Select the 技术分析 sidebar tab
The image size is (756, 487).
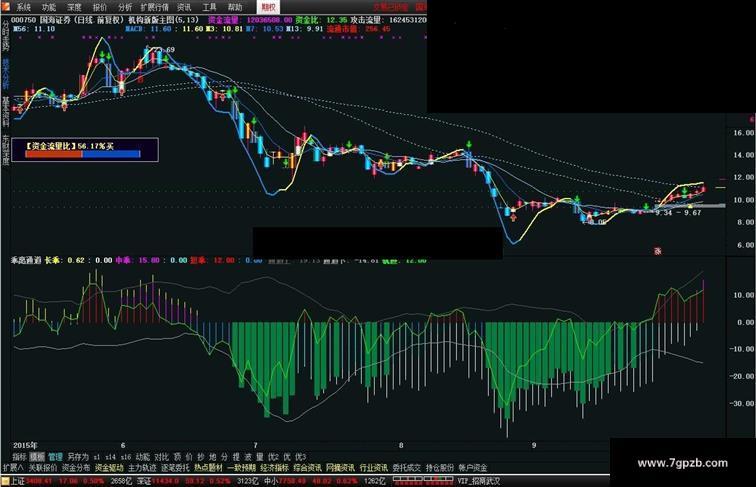(5, 74)
